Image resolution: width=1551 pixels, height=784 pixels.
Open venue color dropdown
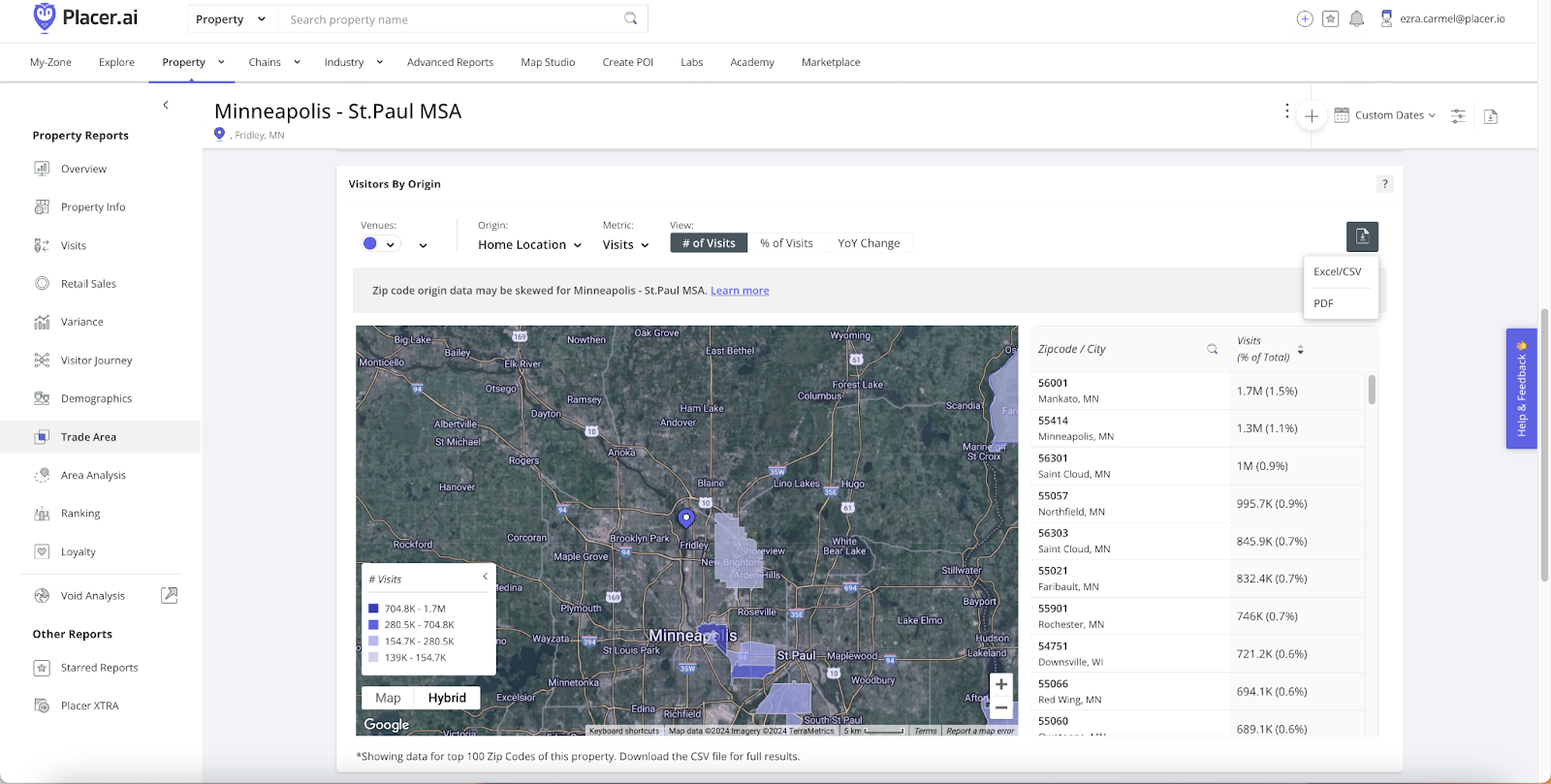(380, 244)
